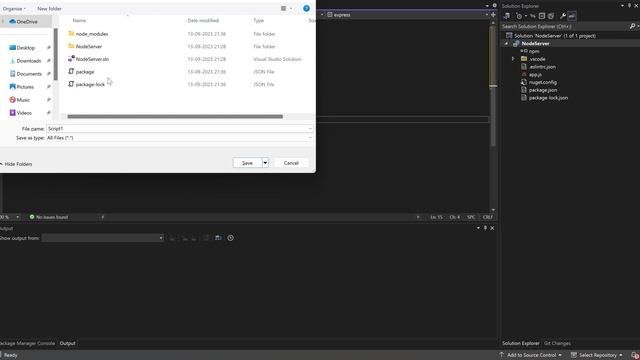Click Switch Views icon in Solution Explorer
Screen dimensions: 640x360
coord(507,16)
